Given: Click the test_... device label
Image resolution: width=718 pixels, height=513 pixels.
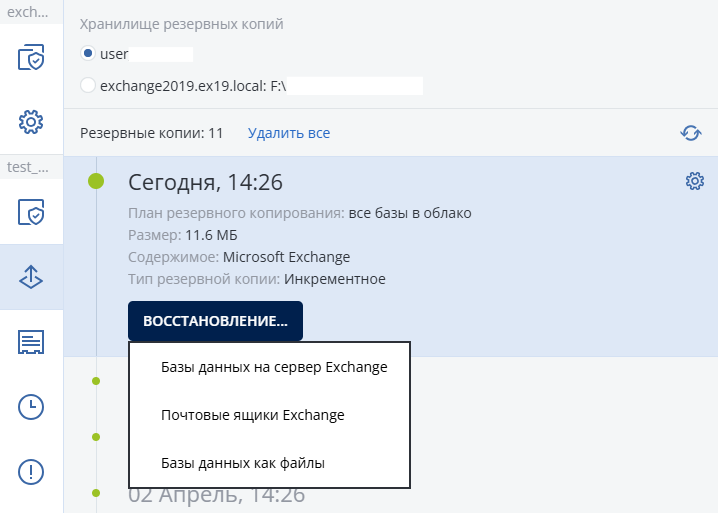Looking at the screenshot, I should [27, 167].
